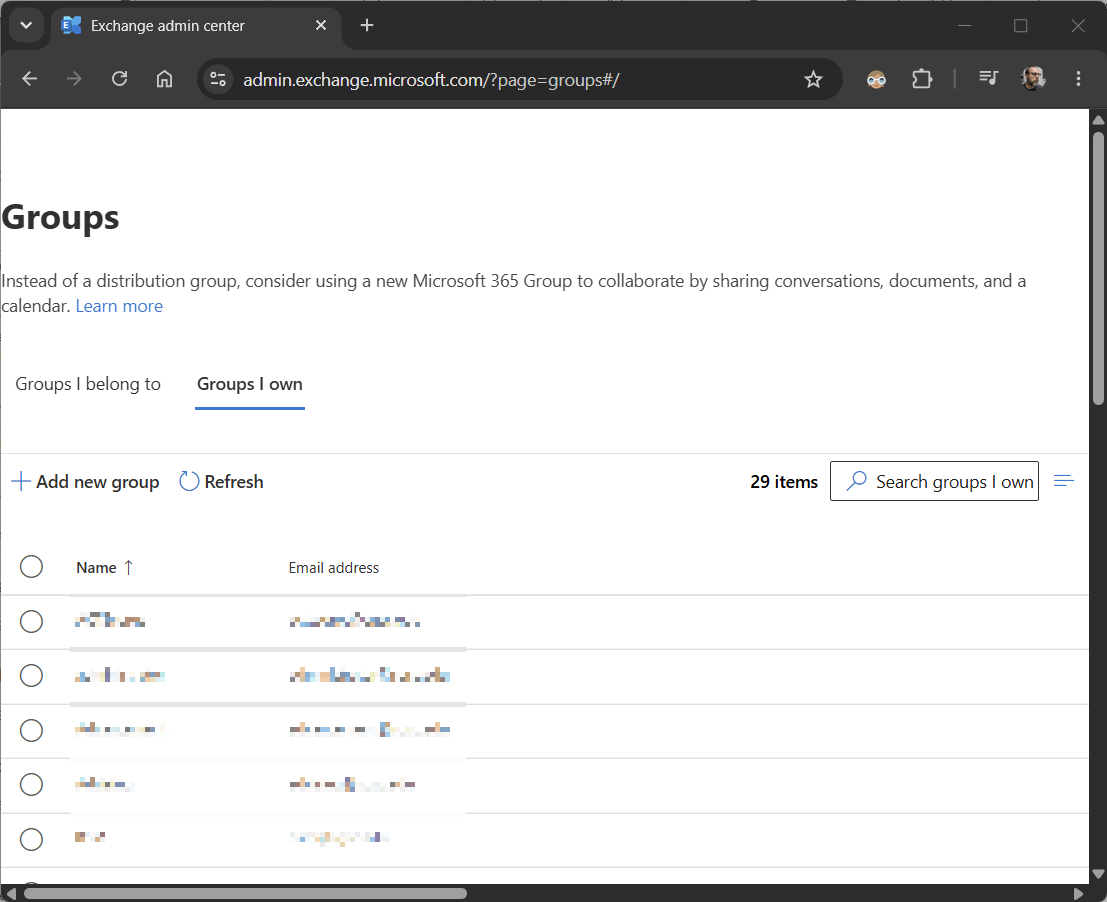Select the third group row checkbox
1107x902 pixels.
point(31,730)
